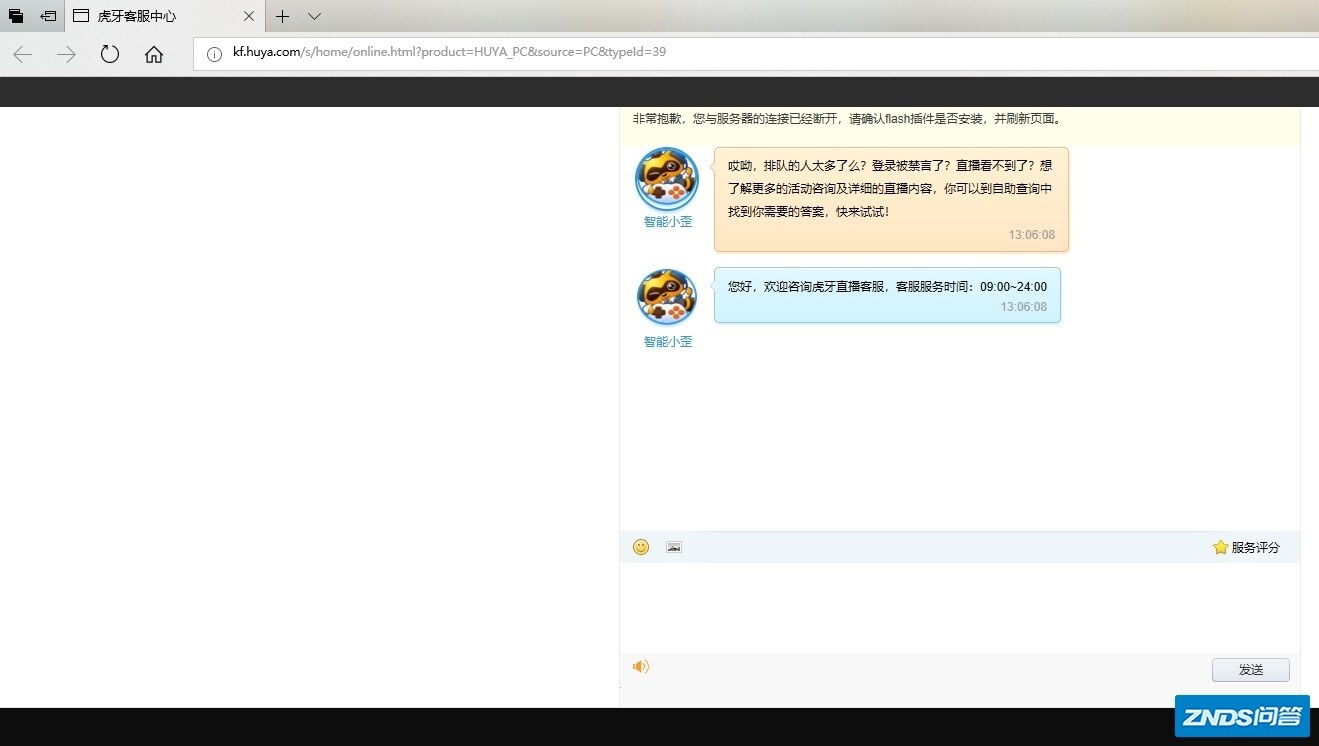Screen dimensions: 1319x746
Task: Click the tabs you've set aside icon
Action: [x=16, y=16]
